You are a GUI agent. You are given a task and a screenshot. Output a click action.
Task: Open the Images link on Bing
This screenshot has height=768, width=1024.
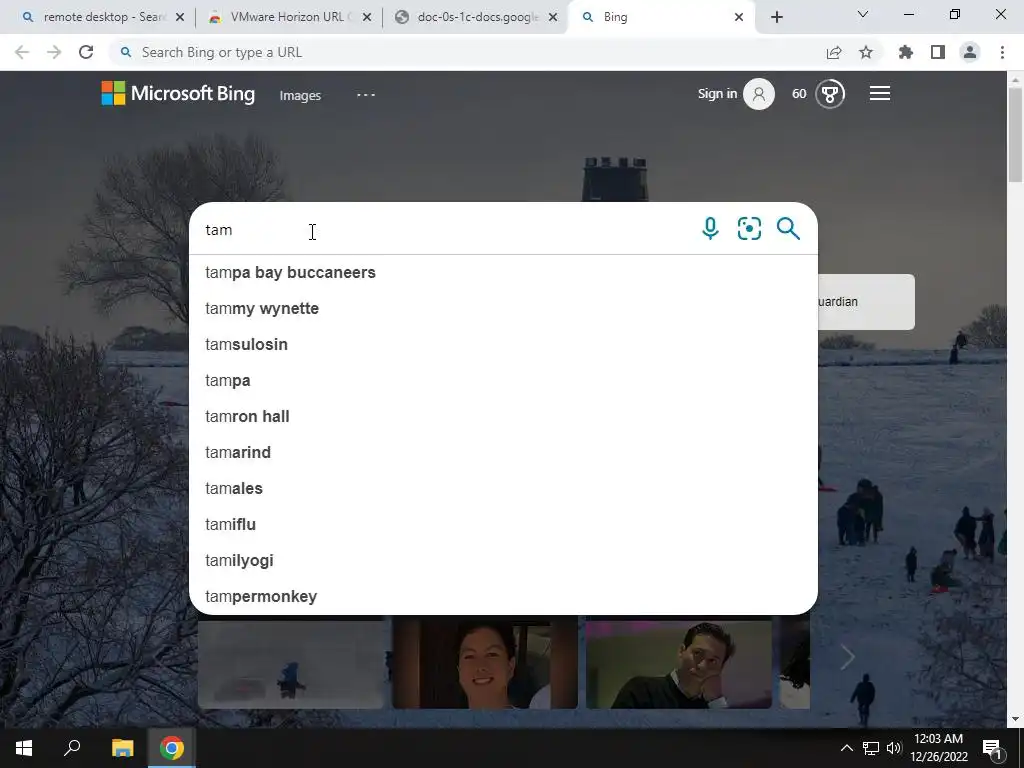click(x=300, y=95)
